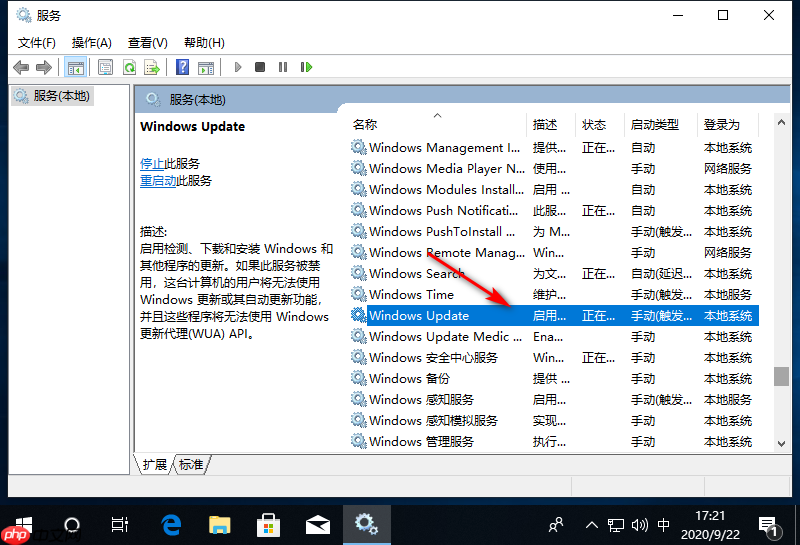Open Cortana search circle on taskbar
This screenshot has height=545, width=800.
(71, 525)
